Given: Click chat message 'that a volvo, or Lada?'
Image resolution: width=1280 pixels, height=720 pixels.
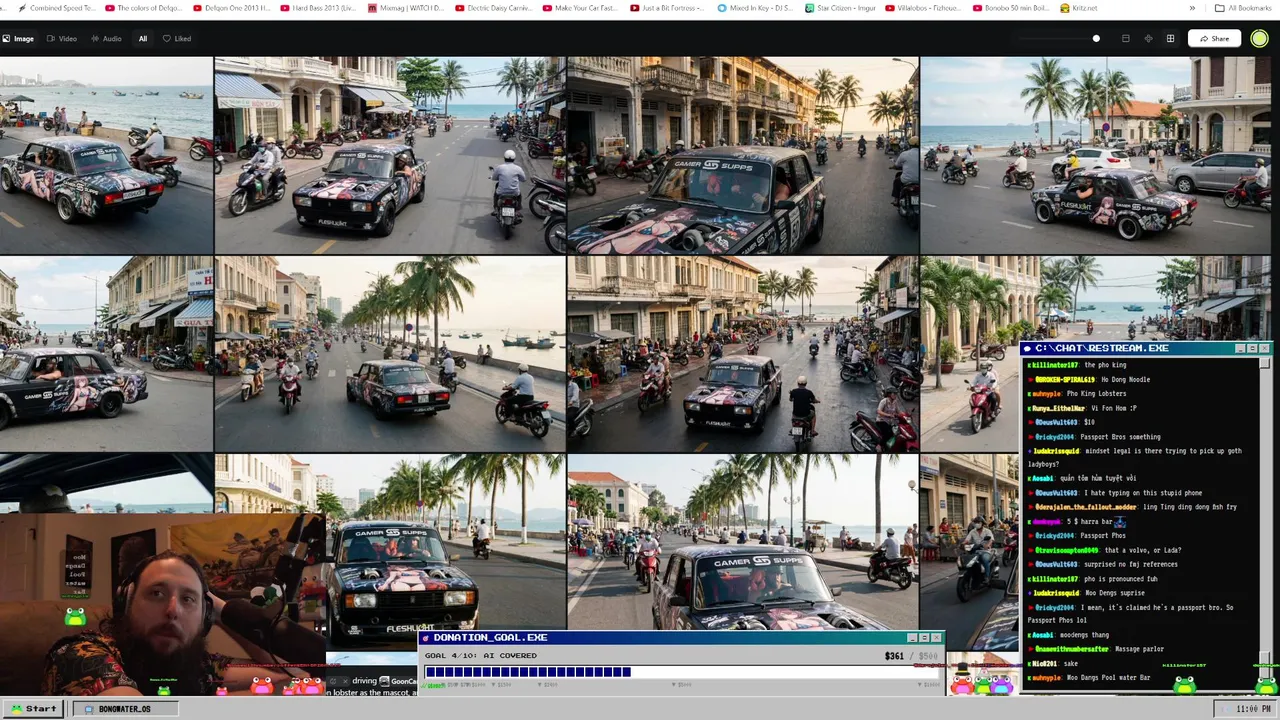Looking at the screenshot, I should click(1142, 550).
